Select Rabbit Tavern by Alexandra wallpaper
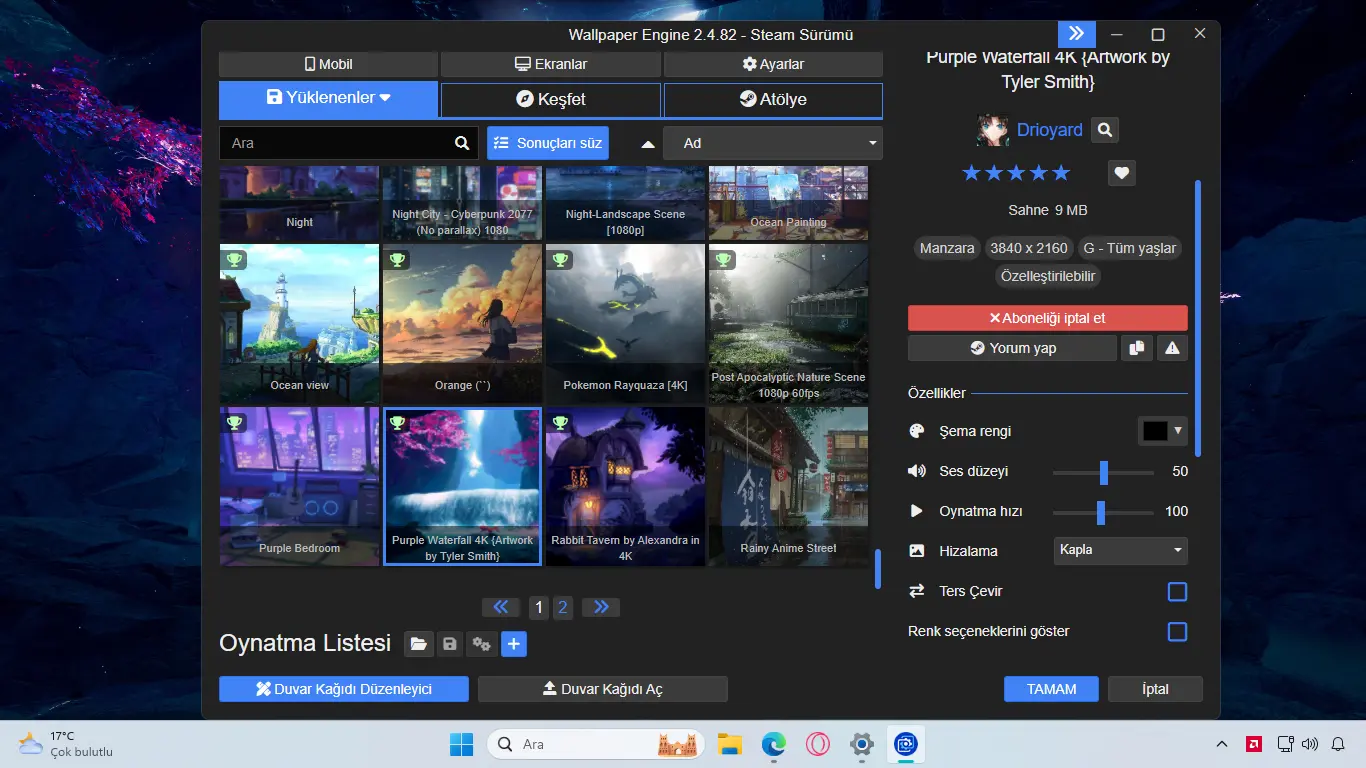Image resolution: width=1366 pixels, height=768 pixels. [x=625, y=486]
